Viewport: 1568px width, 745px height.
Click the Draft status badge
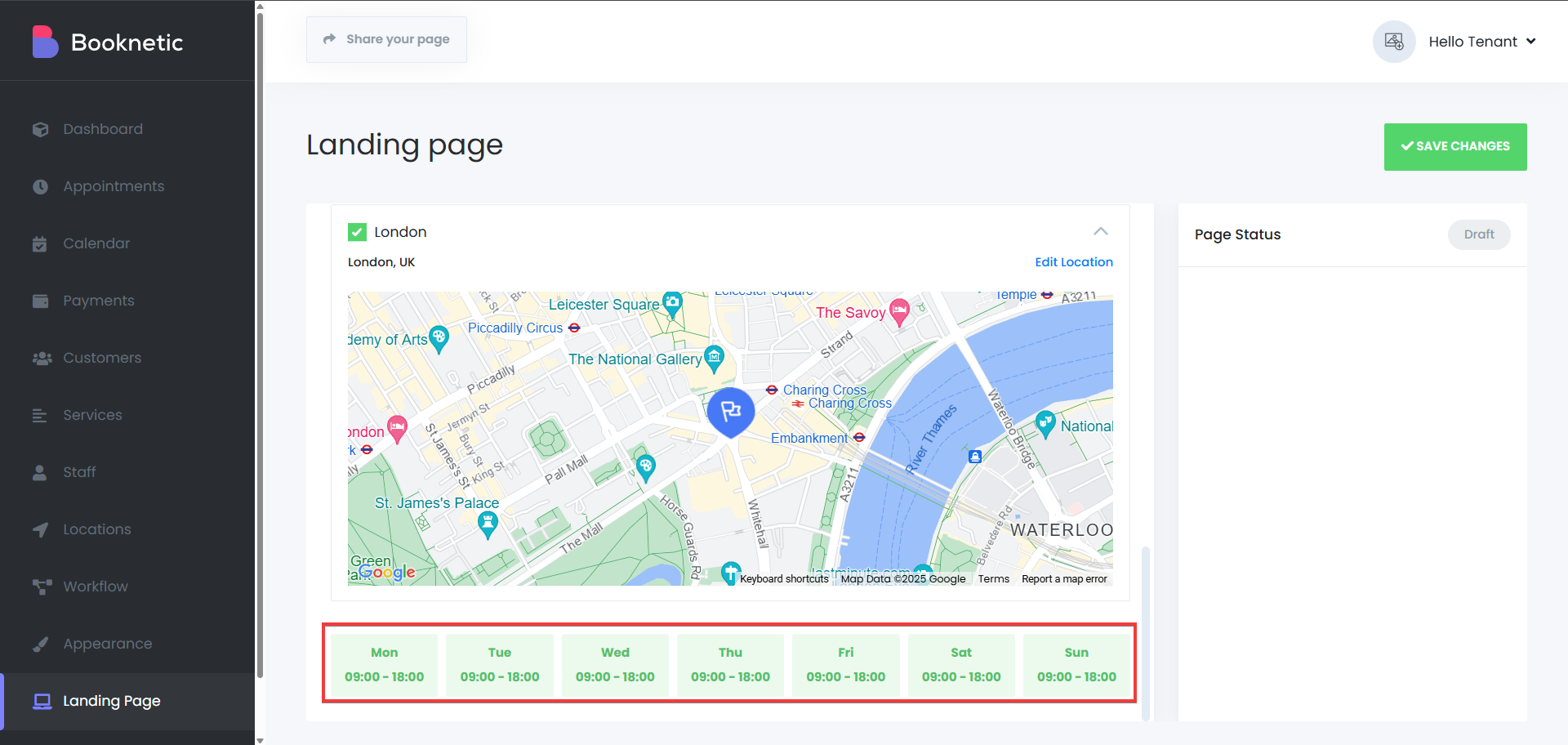[1479, 234]
